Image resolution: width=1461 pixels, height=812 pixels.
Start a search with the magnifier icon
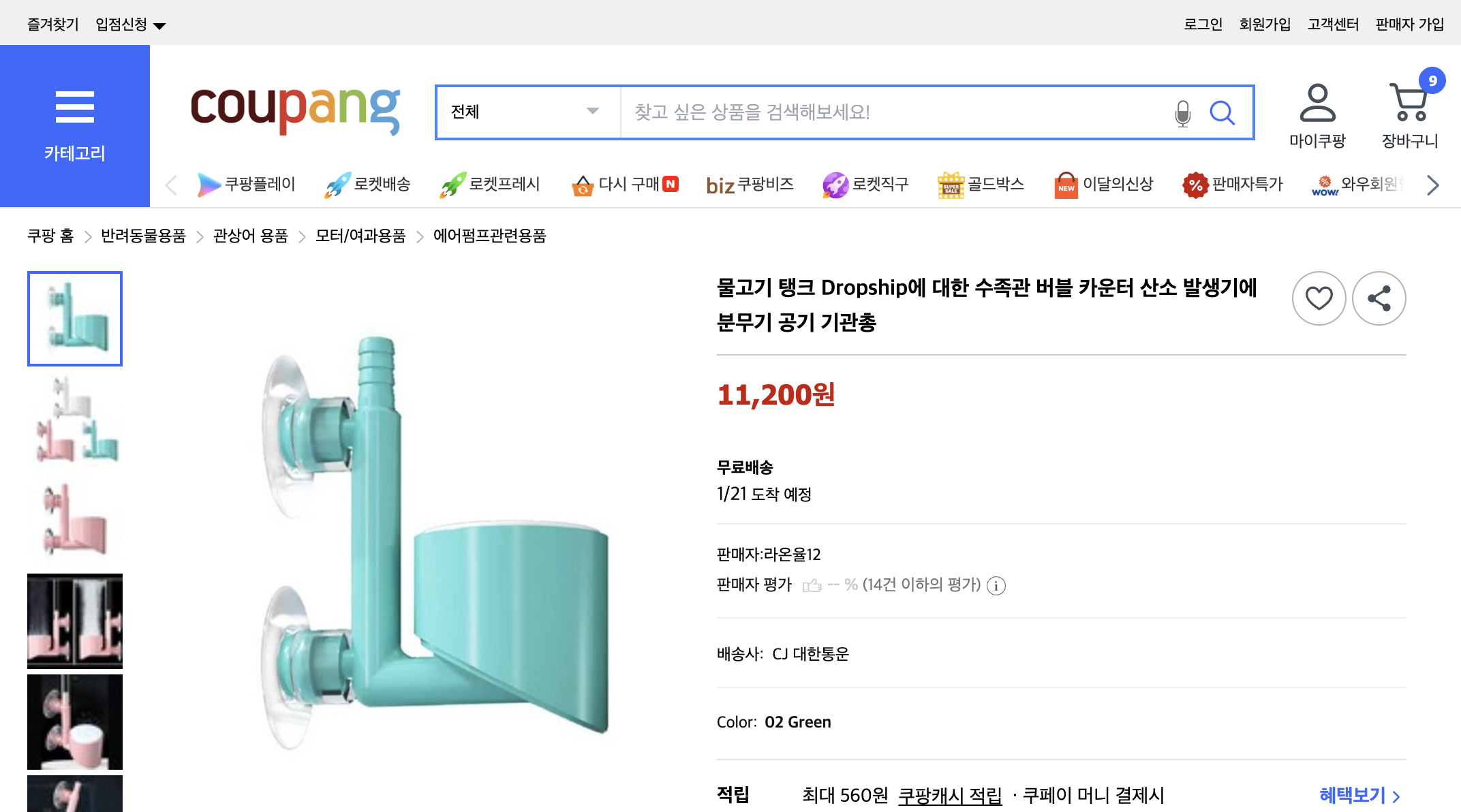point(1223,113)
